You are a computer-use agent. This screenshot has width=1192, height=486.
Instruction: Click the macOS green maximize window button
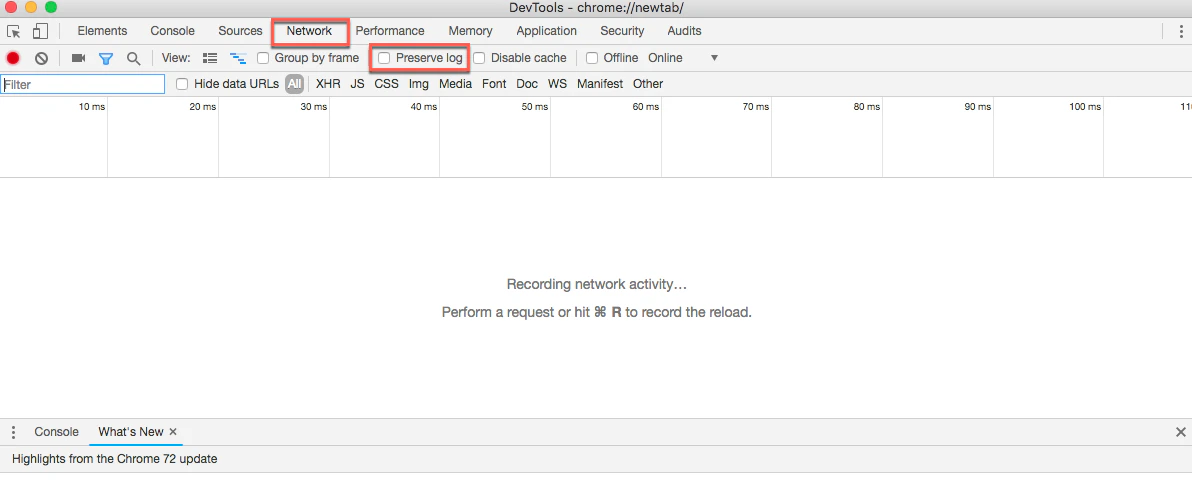51,8
